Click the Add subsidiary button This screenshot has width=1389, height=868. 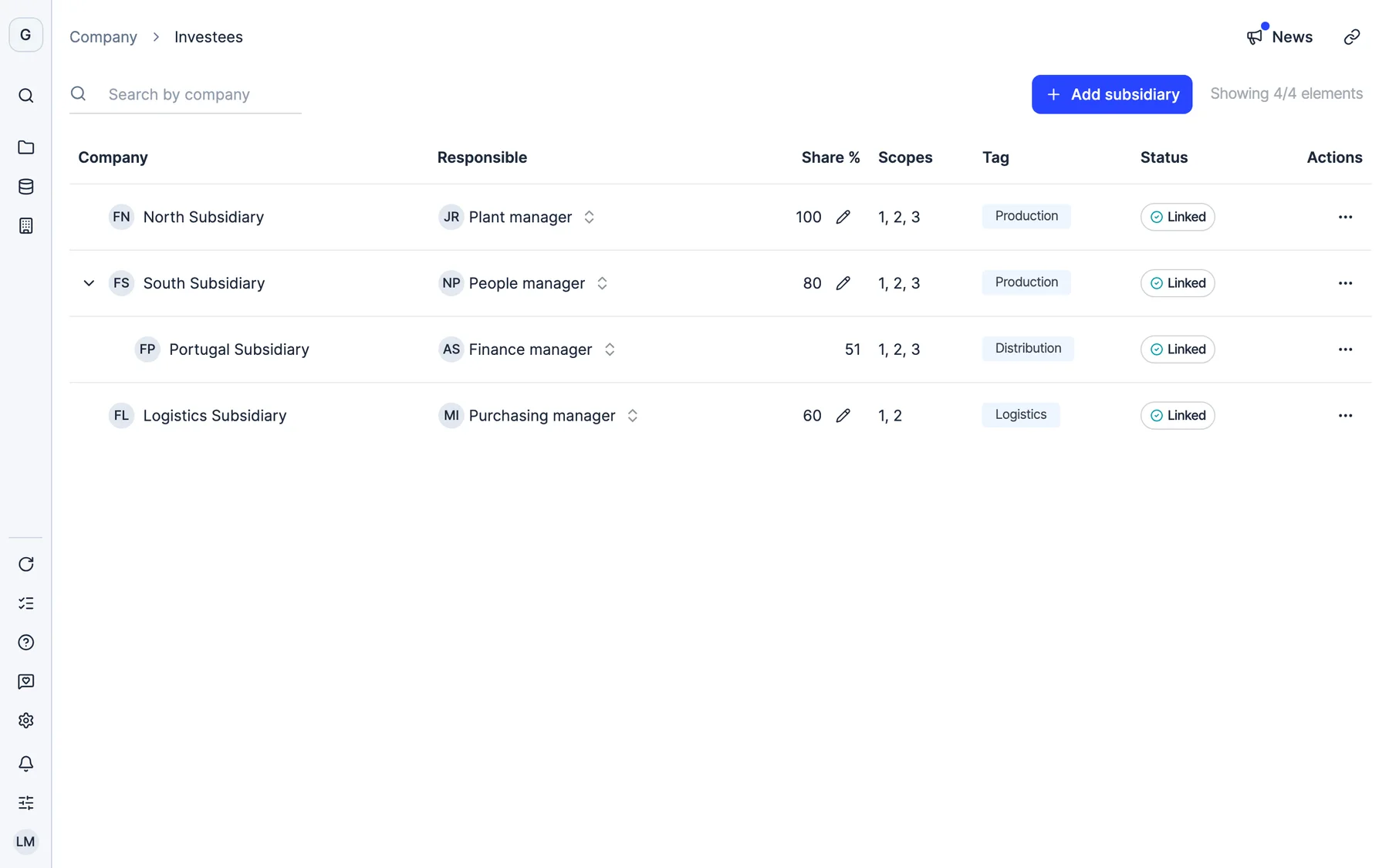click(x=1111, y=94)
